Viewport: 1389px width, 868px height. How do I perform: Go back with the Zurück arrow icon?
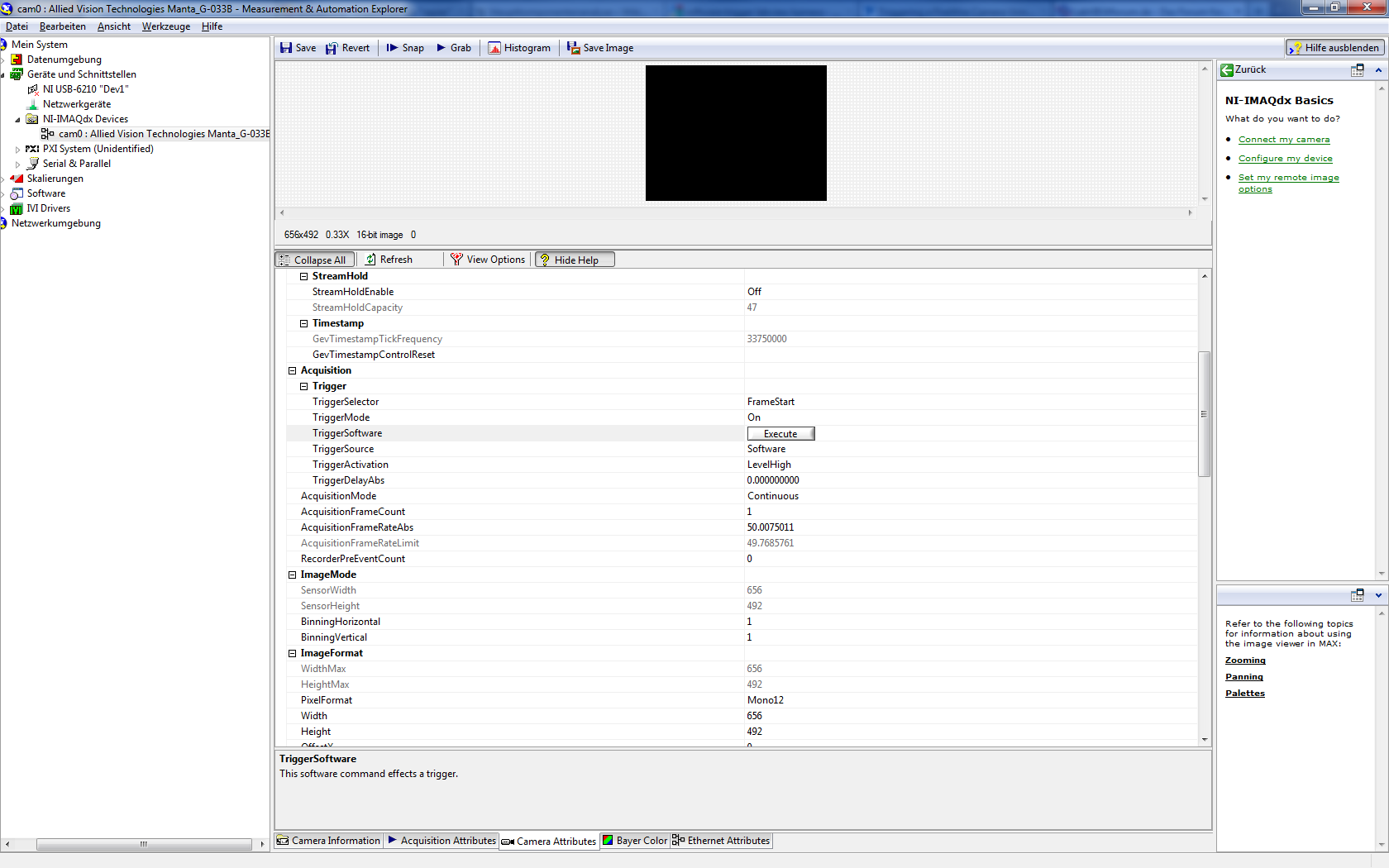point(1227,70)
